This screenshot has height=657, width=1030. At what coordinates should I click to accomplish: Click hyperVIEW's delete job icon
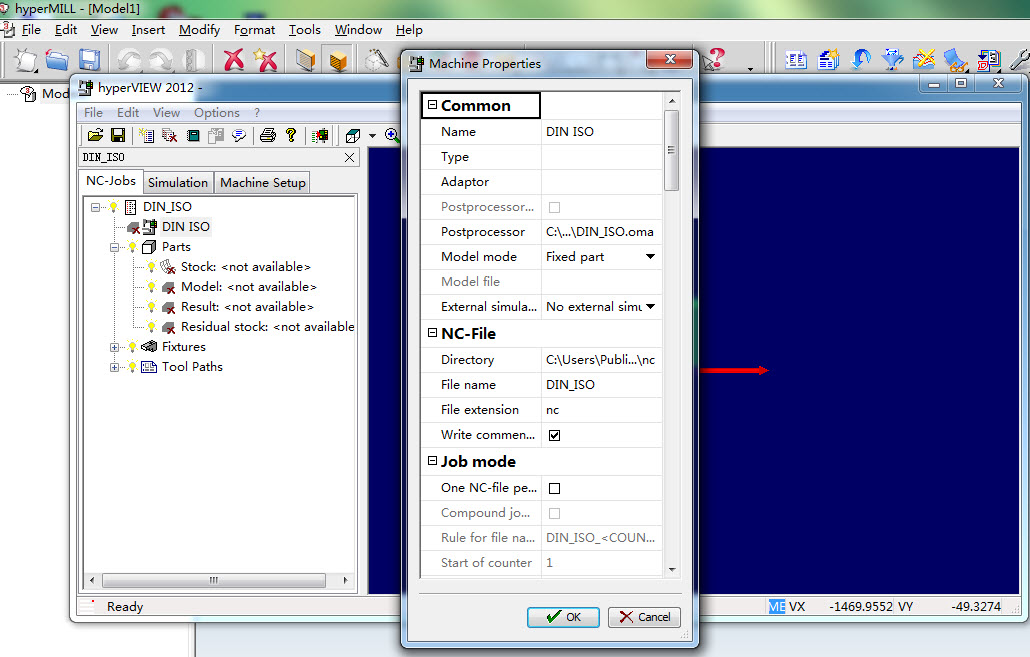point(169,135)
